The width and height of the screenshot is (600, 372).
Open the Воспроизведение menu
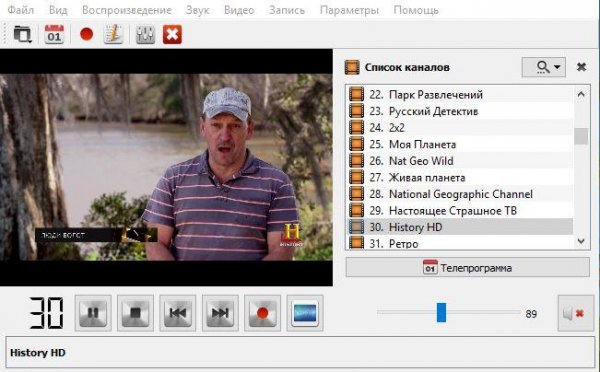coord(127,10)
